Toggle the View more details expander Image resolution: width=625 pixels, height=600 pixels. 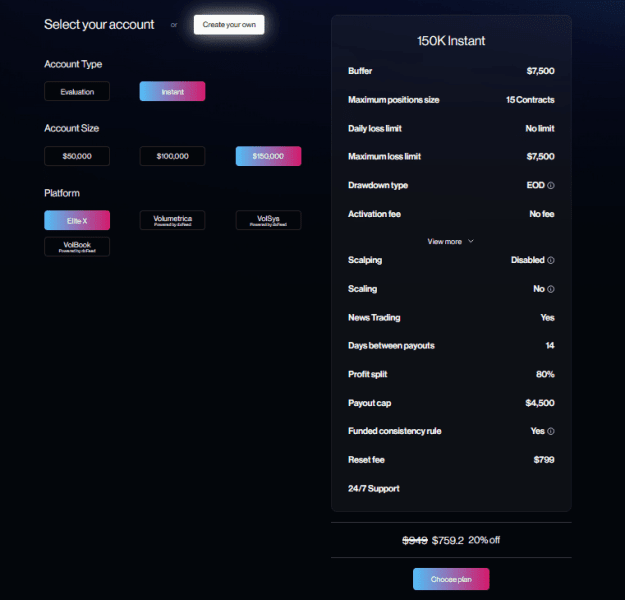pos(450,242)
